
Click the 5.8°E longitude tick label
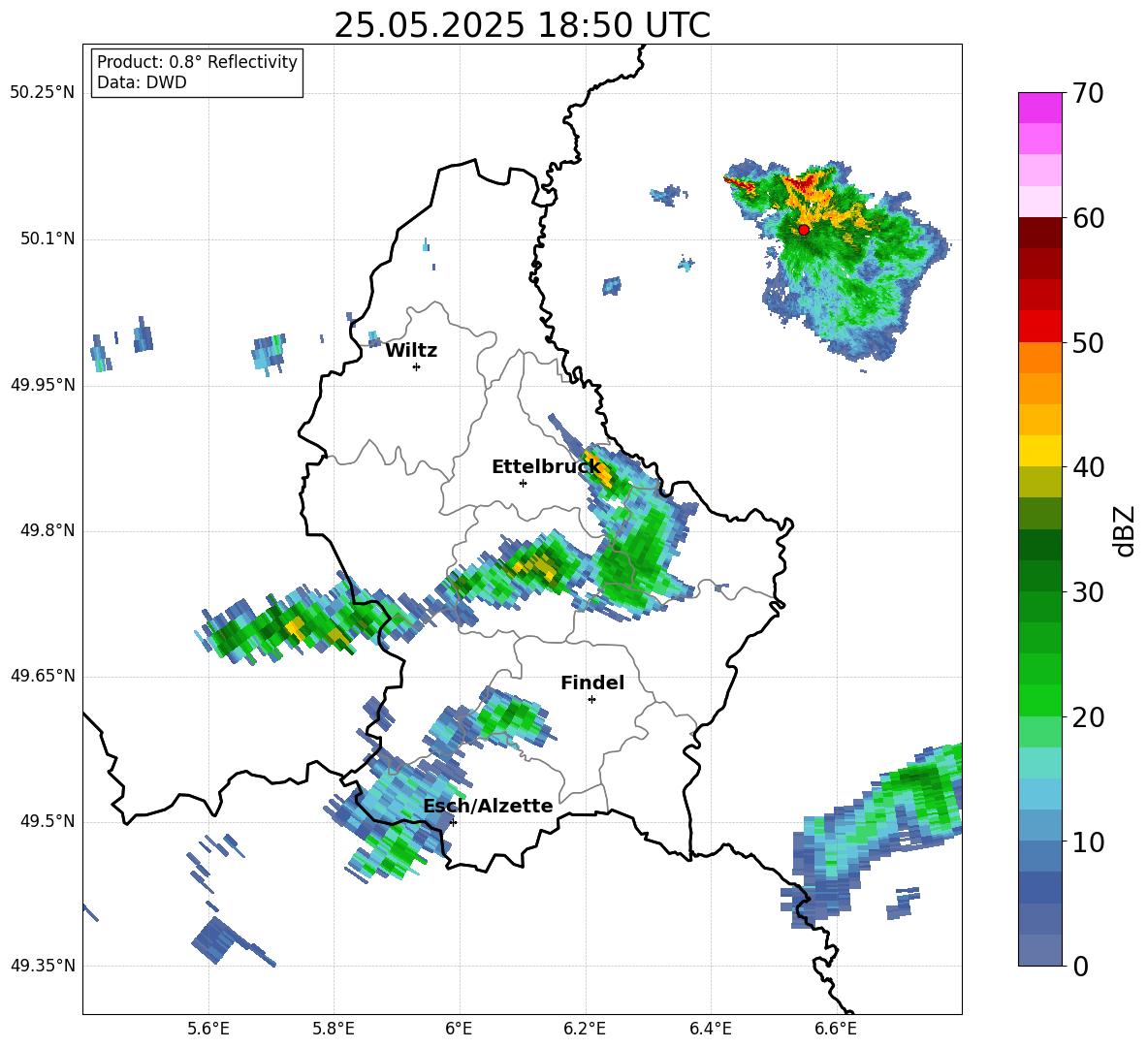(x=334, y=1029)
